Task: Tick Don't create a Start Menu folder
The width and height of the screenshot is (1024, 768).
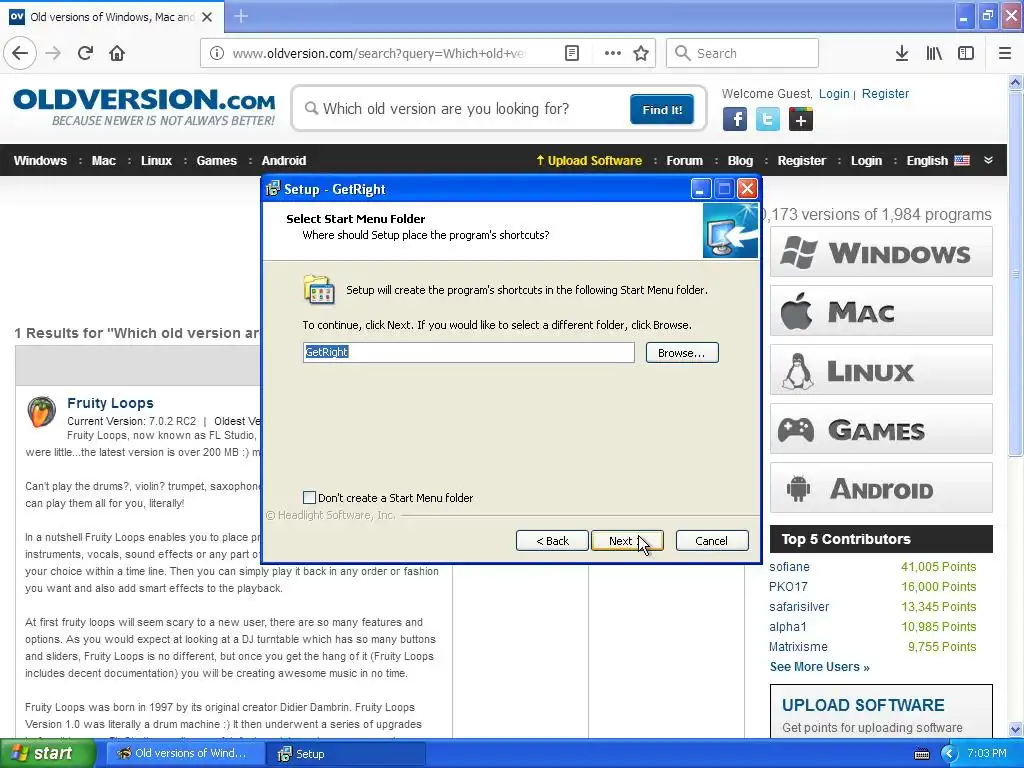Action: point(310,498)
